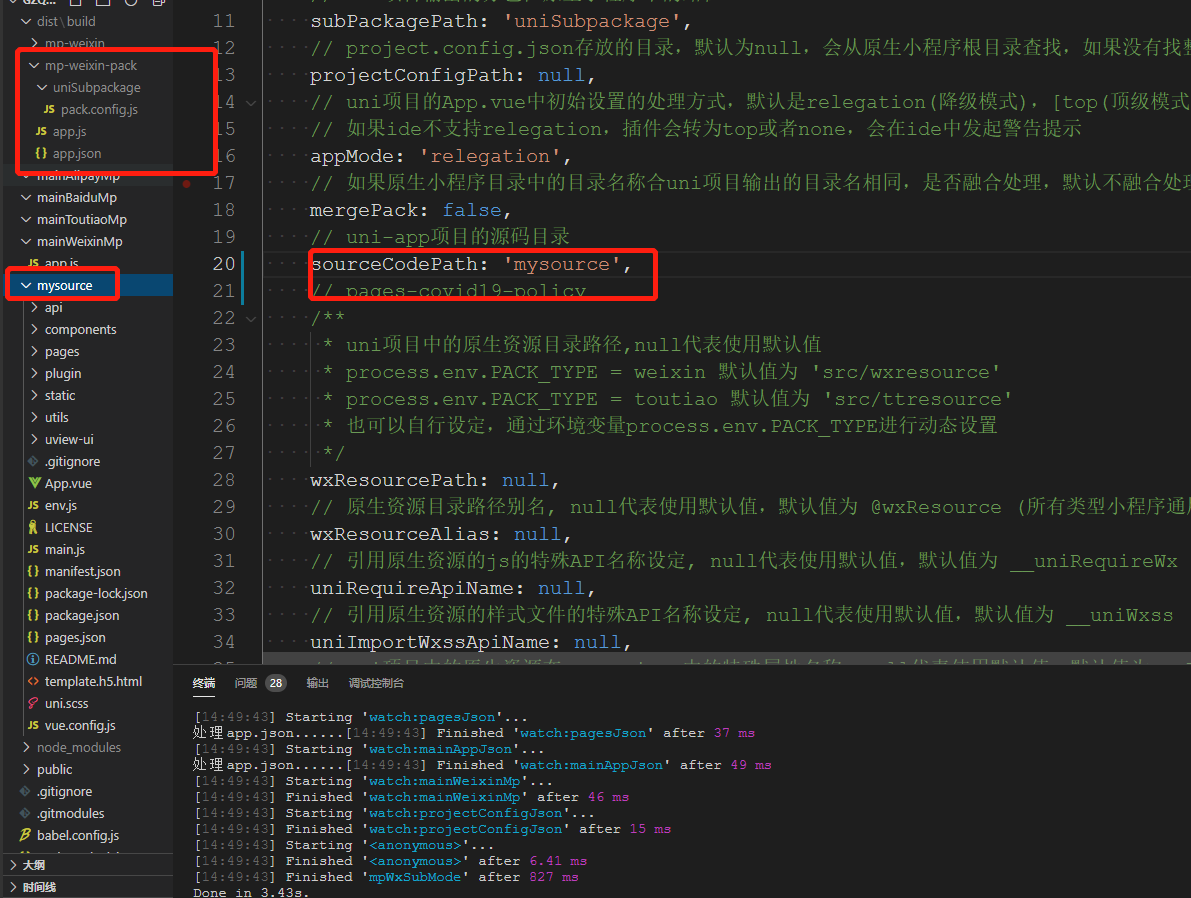Expand the utils folder

[x=33, y=418]
